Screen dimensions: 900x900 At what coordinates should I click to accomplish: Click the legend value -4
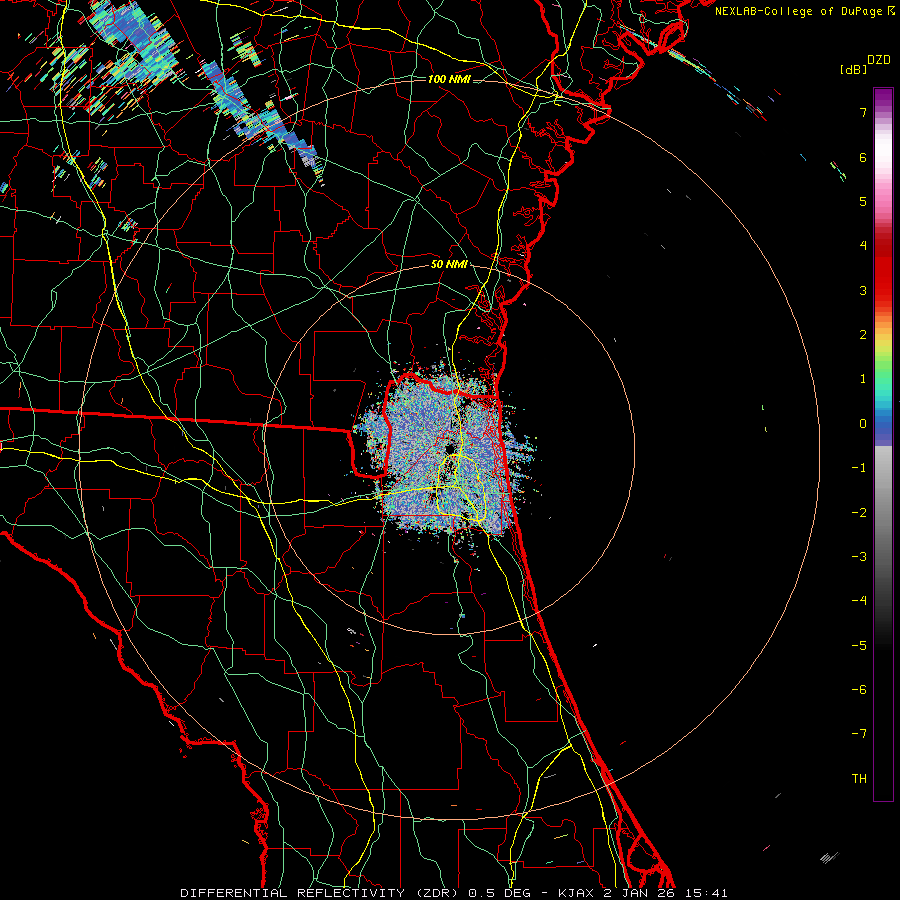(859, 600)
